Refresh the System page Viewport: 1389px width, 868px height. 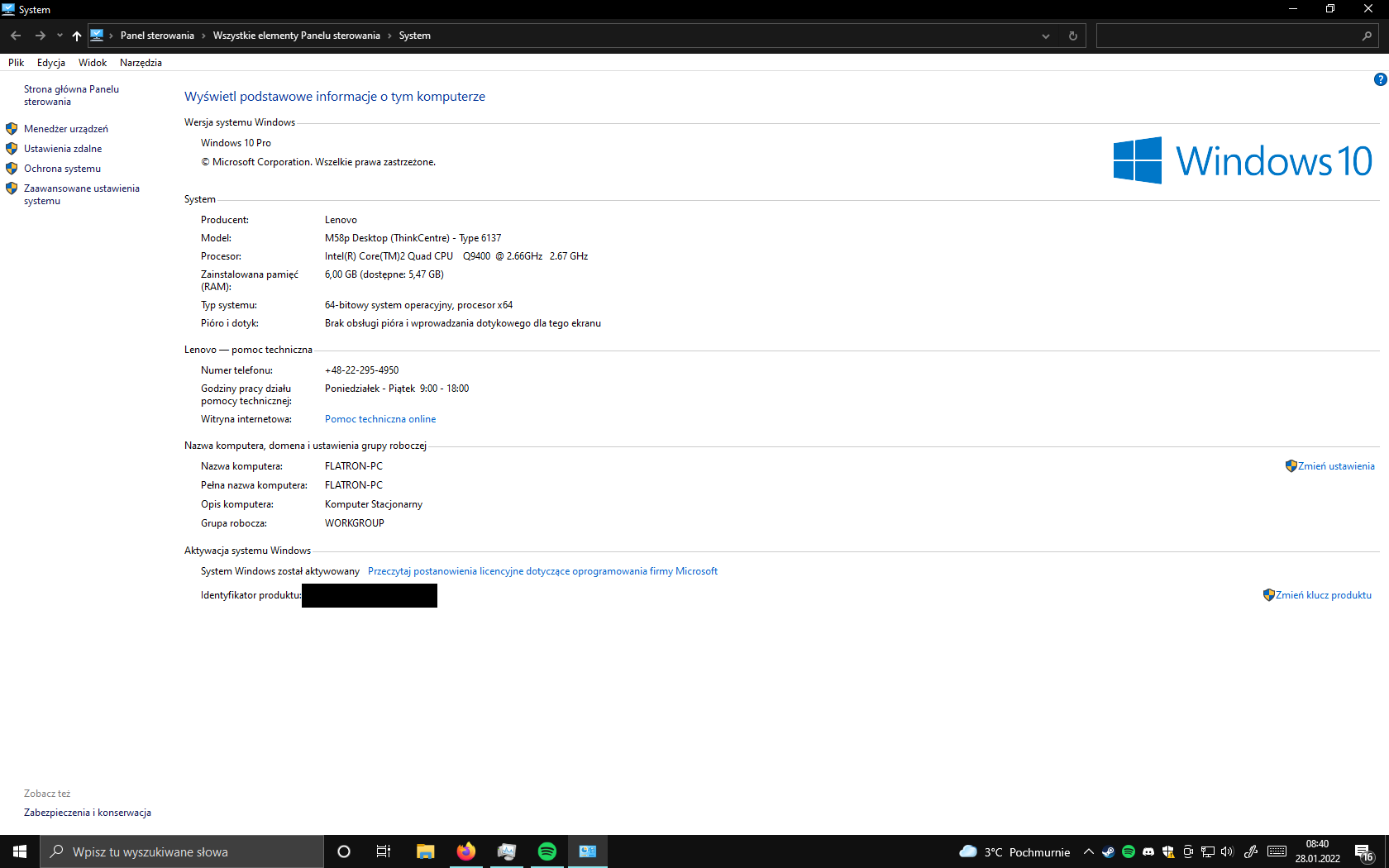1073,36
